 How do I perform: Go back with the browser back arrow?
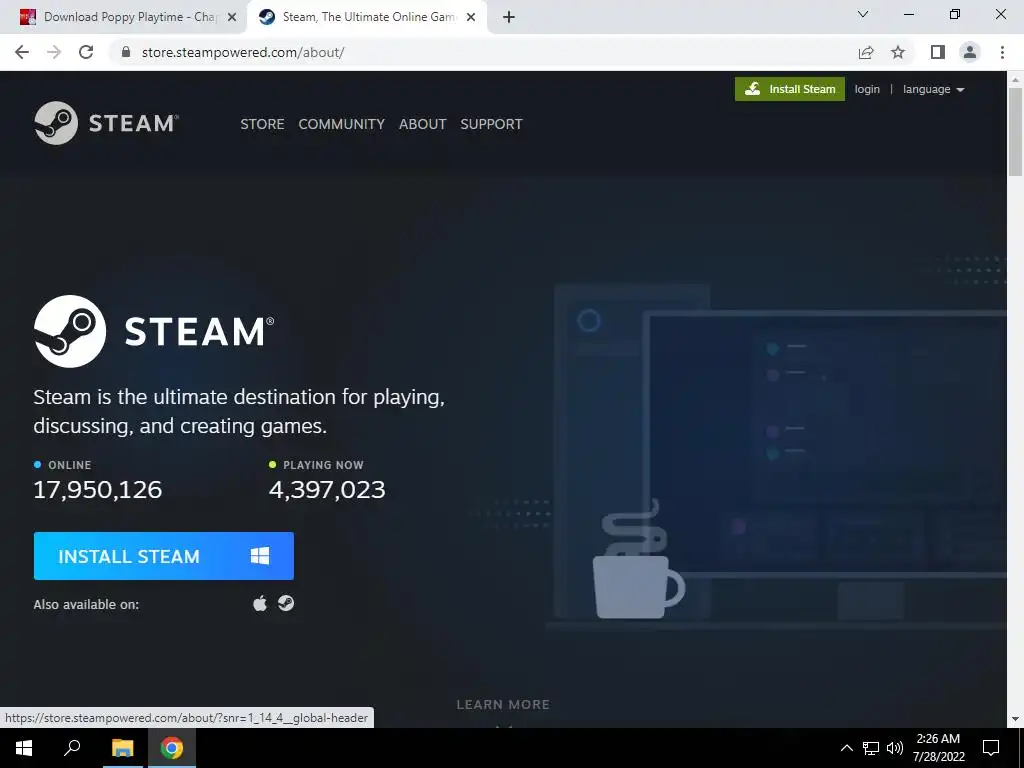(x=22, y=52)
